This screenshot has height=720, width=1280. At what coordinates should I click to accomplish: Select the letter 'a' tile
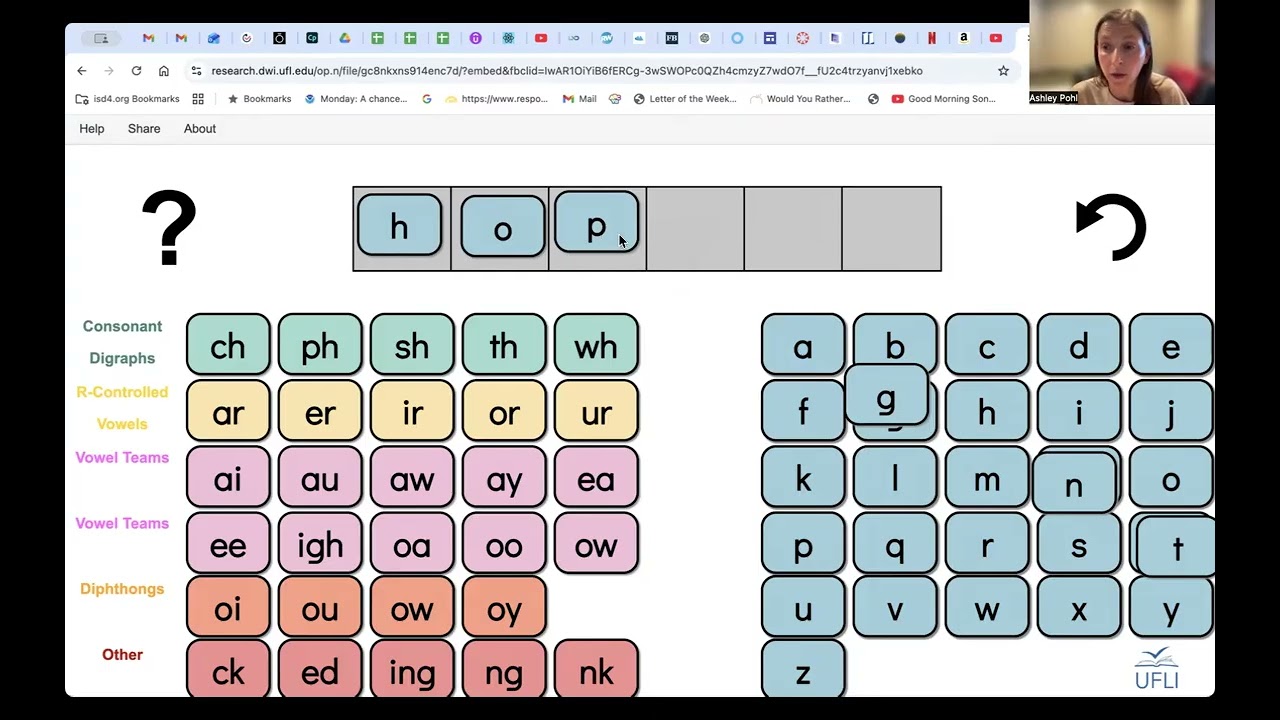pyautogui.click(x=803, y=346)
